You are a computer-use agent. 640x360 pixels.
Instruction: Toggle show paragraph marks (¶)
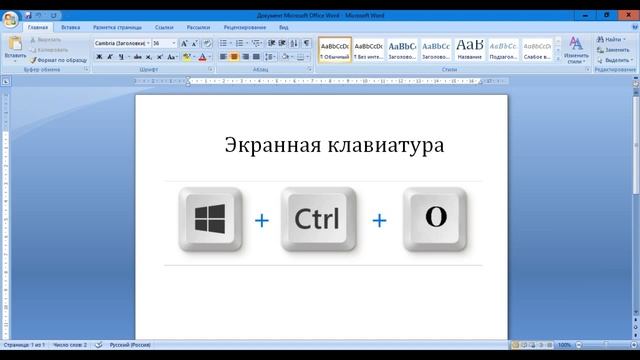pos(307,43)
